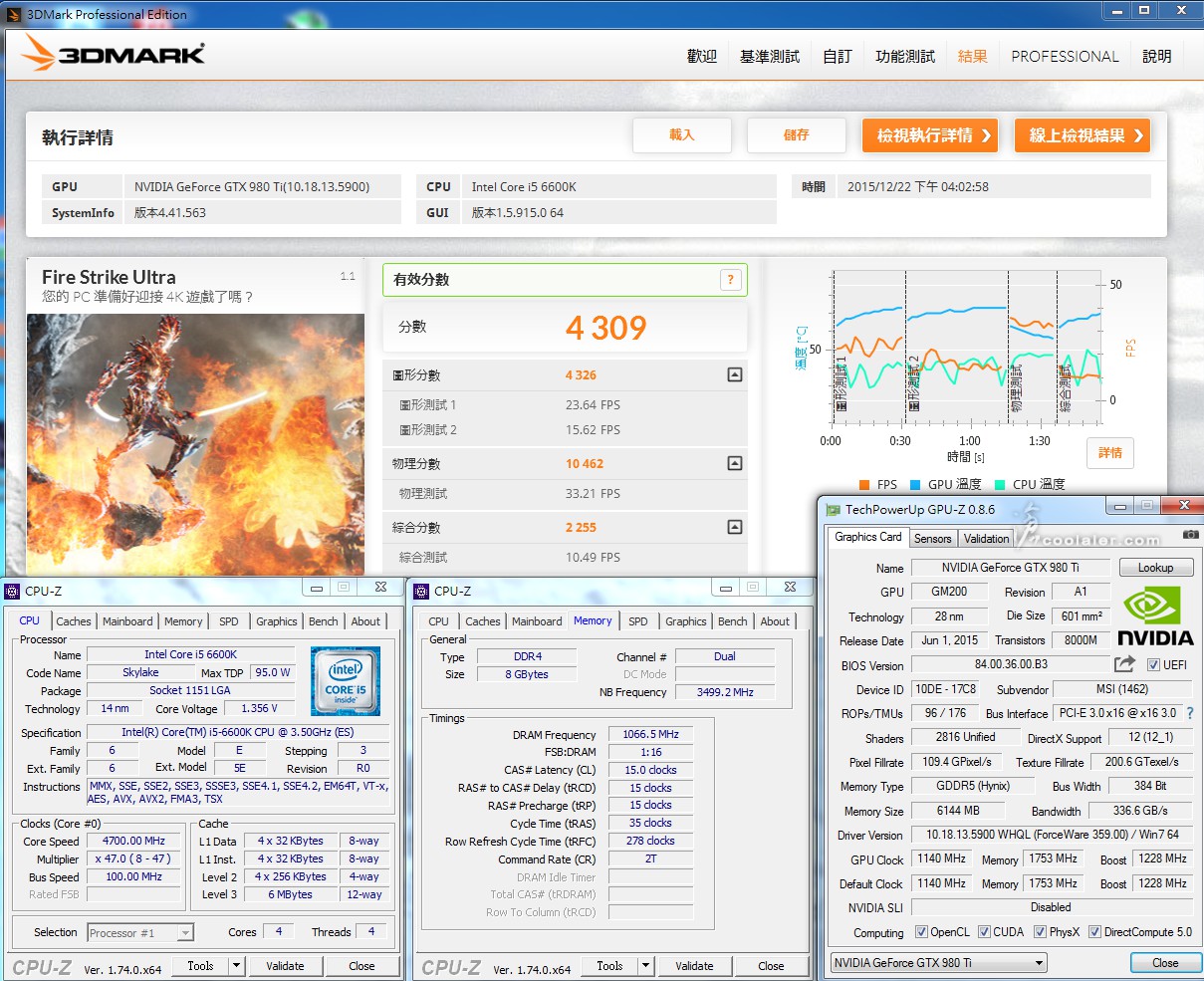This screenshot has height=981, width=1204.
Task: Click the 線上檢視結果 button
Action: click(1083, 135)
